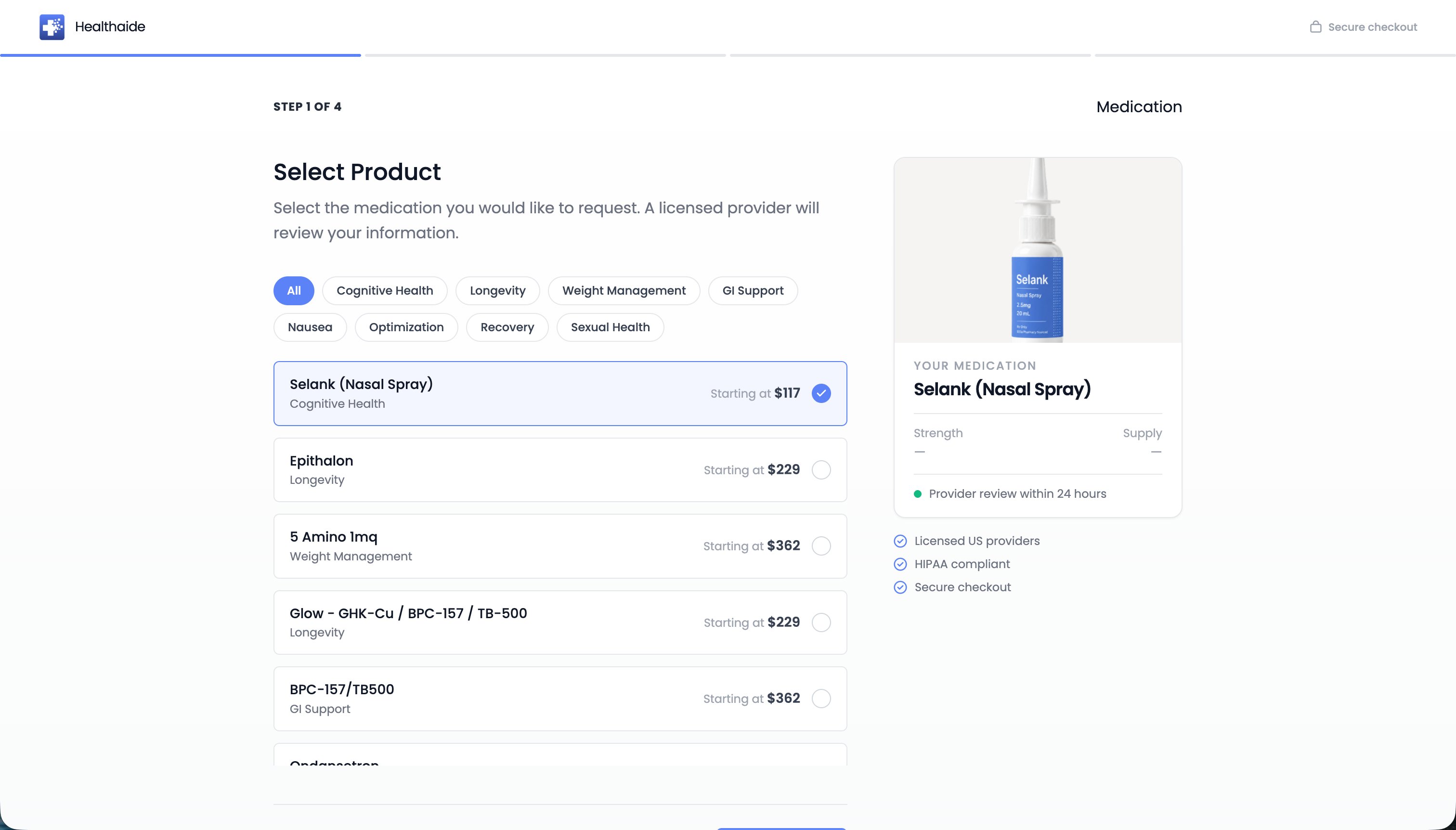Screen dimensions: 1456x830
Task: Click the checkmark icon beside HIPAA compliant
Action: pos(900,564)
